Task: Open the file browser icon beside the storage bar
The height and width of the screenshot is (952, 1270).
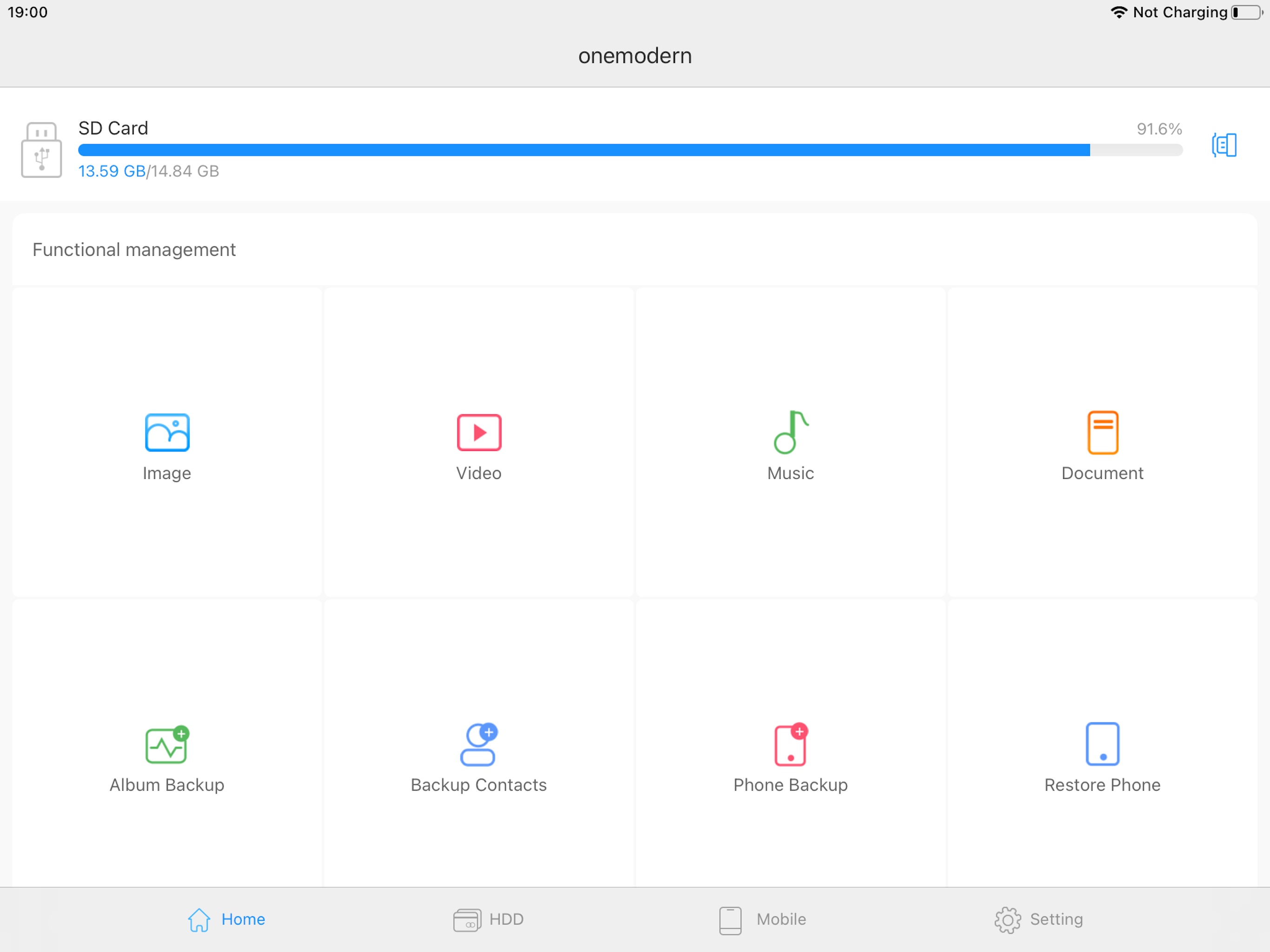Action: click(x=1224, y=145)
